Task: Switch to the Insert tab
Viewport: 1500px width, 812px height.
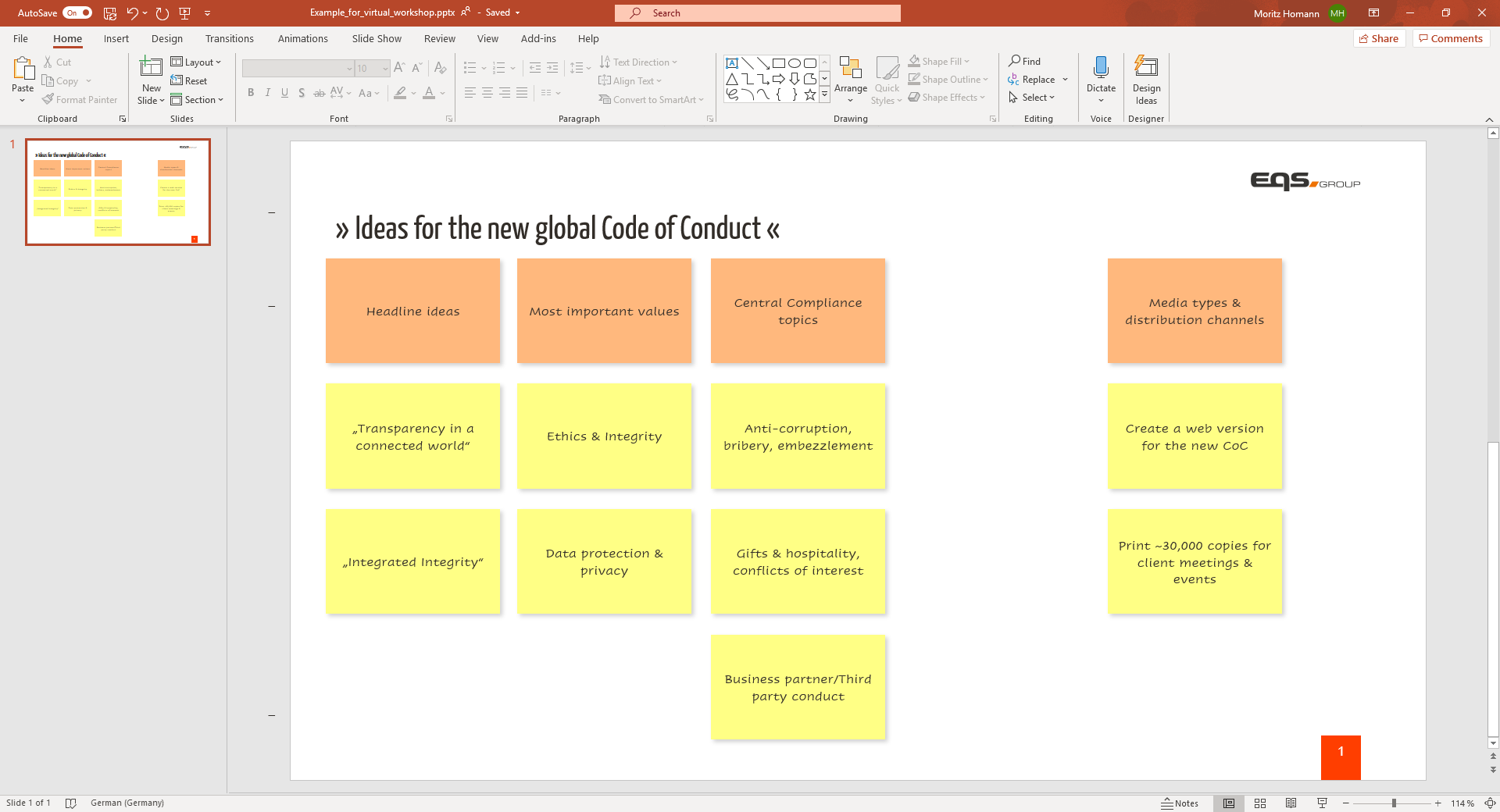Action: click(116, 38)
